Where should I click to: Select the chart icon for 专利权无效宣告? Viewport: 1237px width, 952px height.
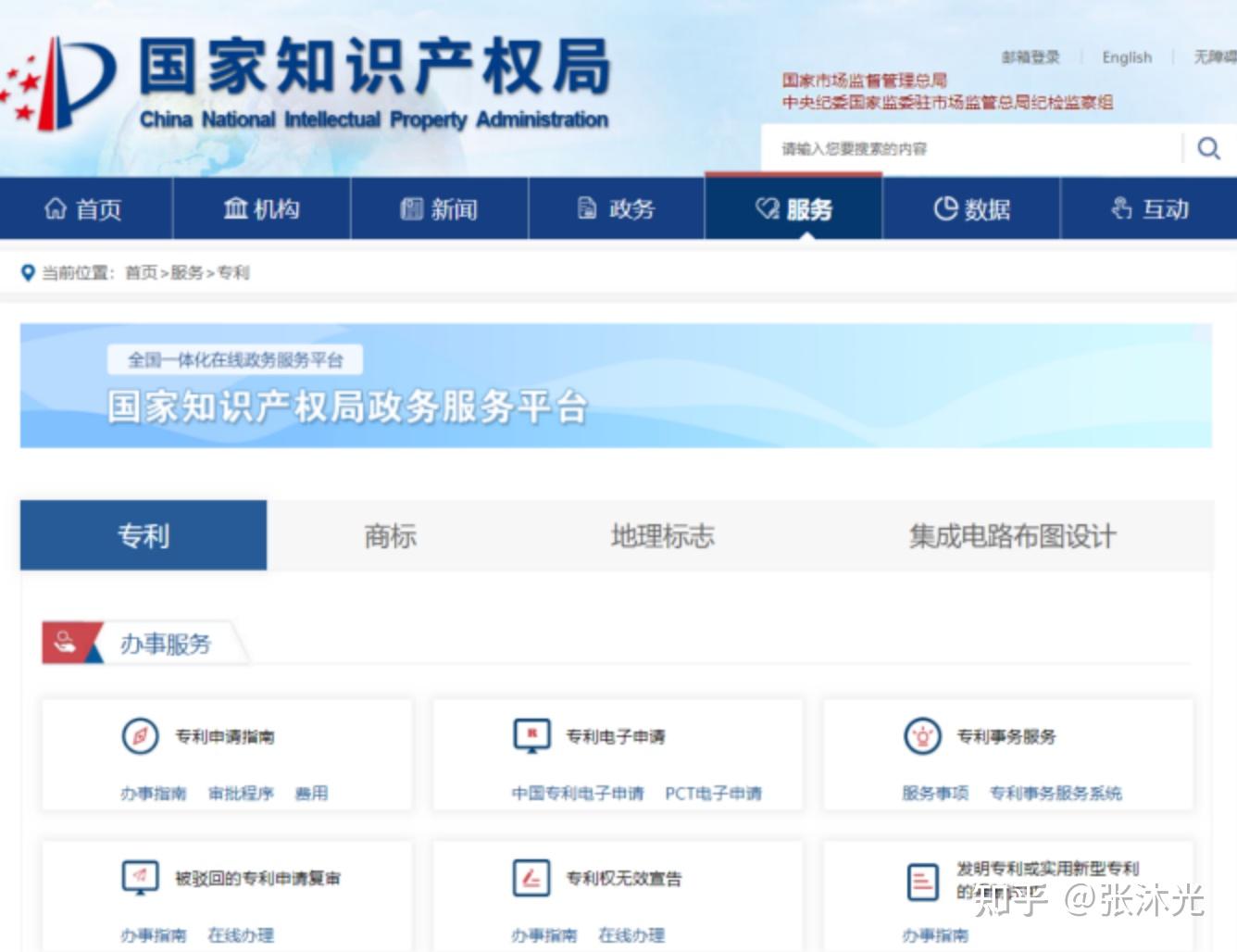coord(530,877)
